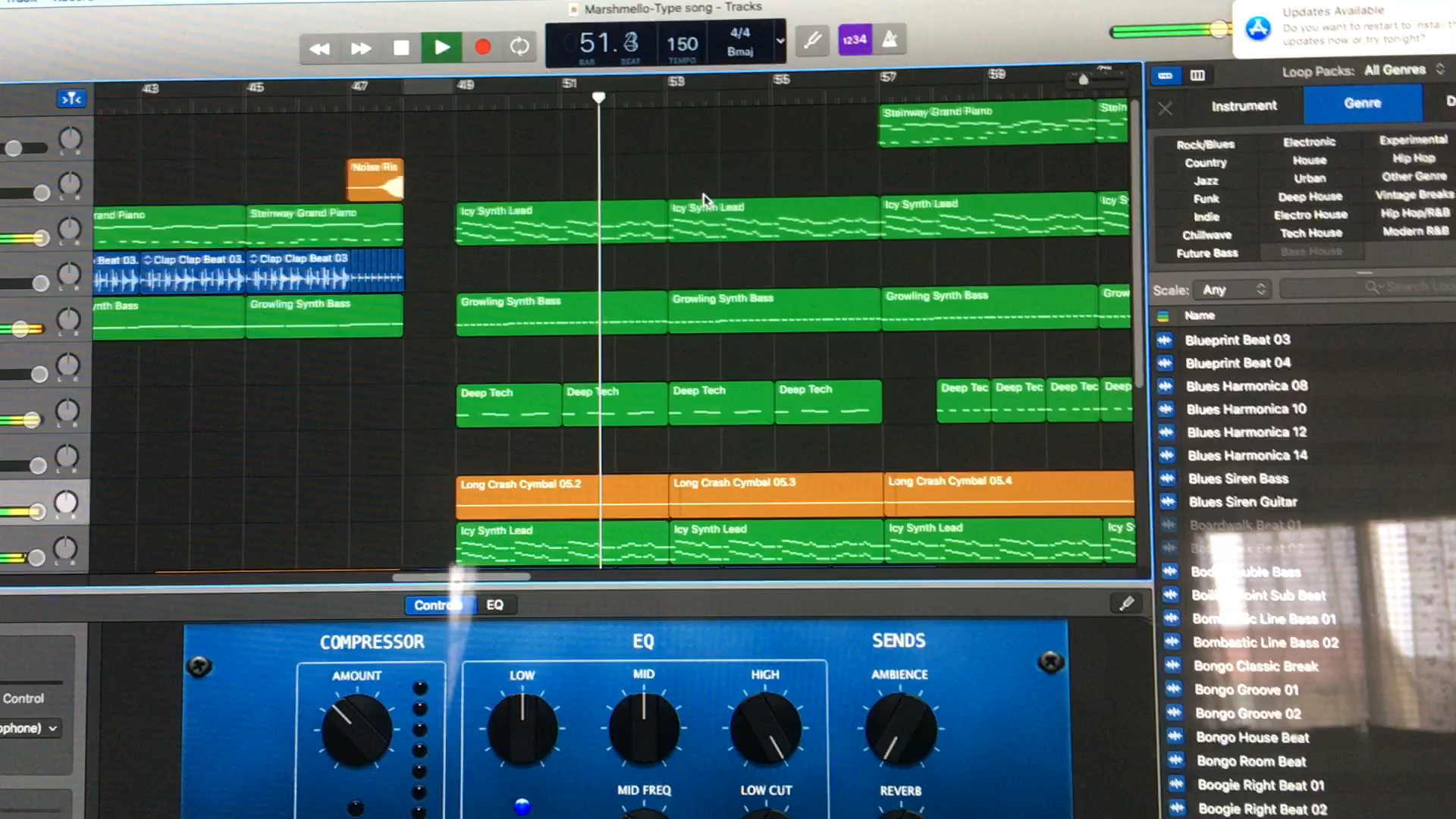Image resolution: width=1456 pixels, height=819 pixels.
Task: Select the Long Crash Cymbal 05.4 region
Action: point(1009,494)
